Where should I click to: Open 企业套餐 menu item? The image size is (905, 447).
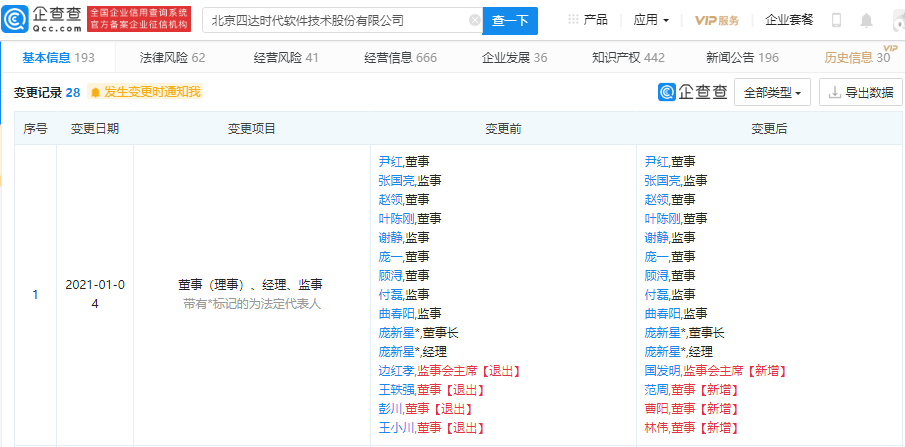(x=789, y=20)
